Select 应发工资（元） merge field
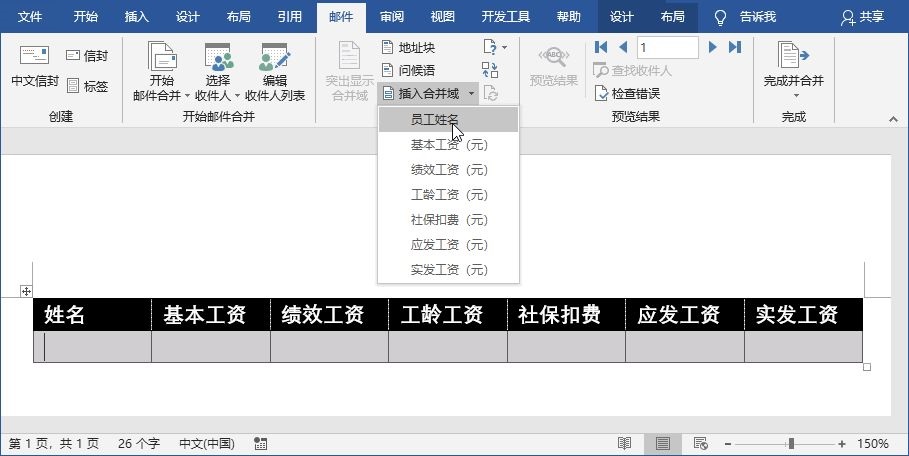The image size is (909, 456). coord(448,245)
